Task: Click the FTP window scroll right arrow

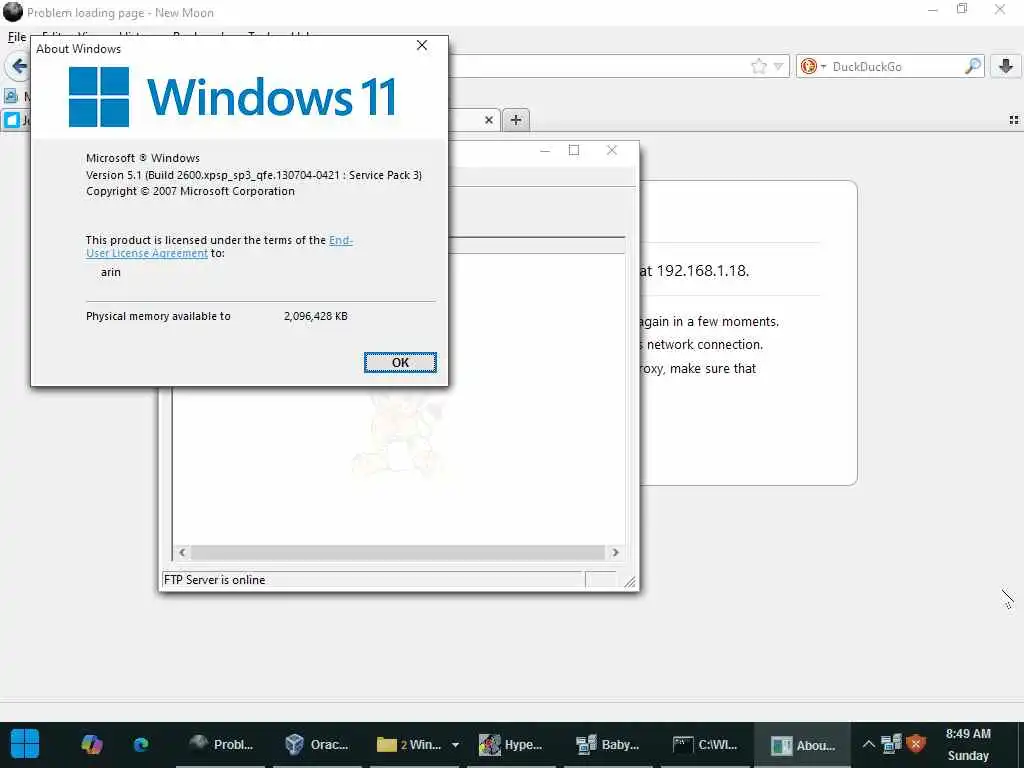Action: pos(615,552)
